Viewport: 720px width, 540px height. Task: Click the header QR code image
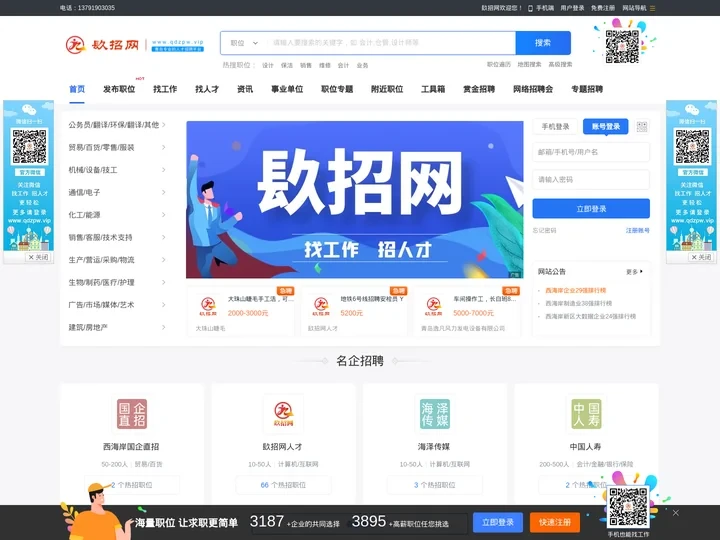click(622, 46)
